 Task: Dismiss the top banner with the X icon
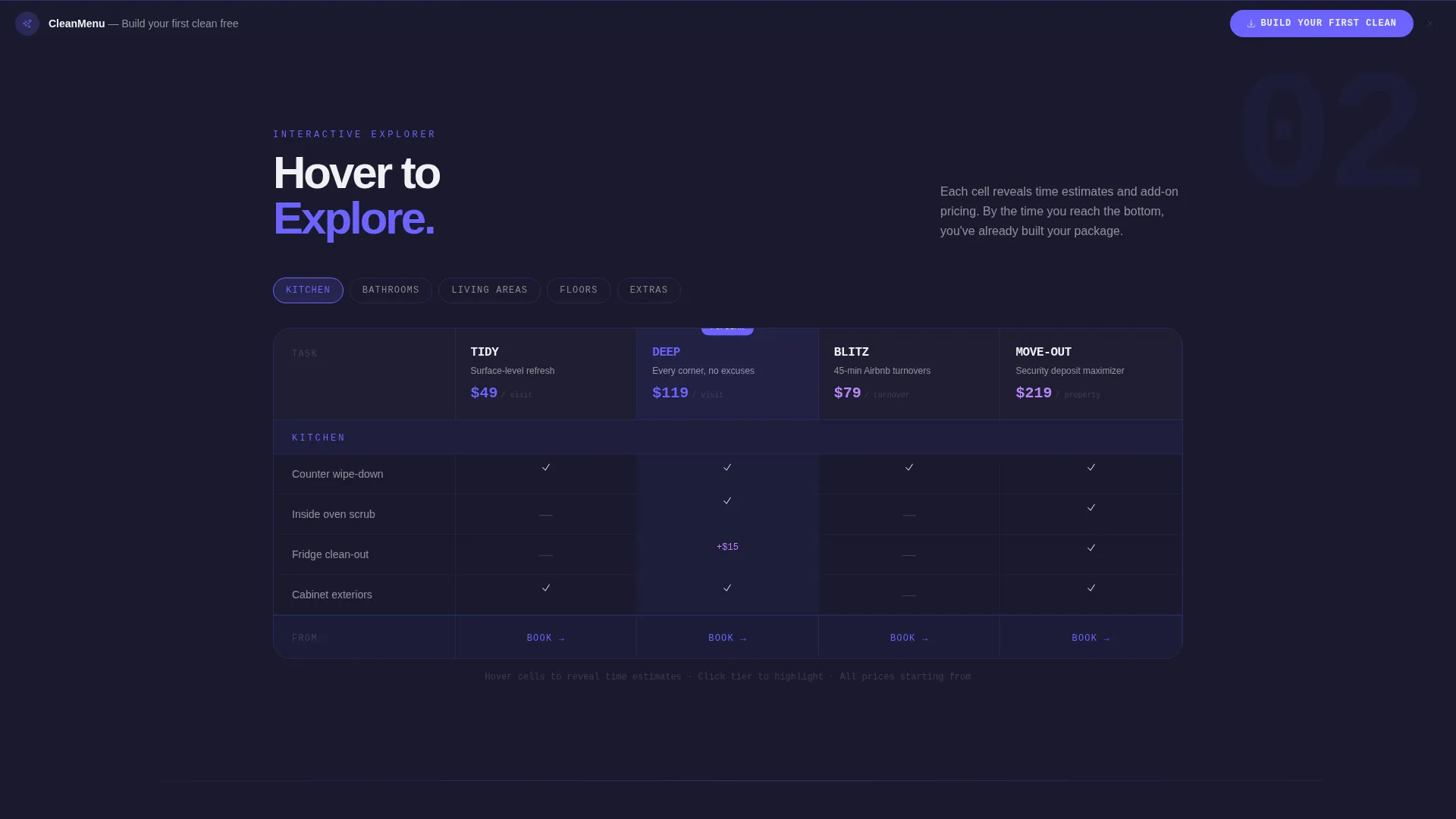(x=1430, y=24)
